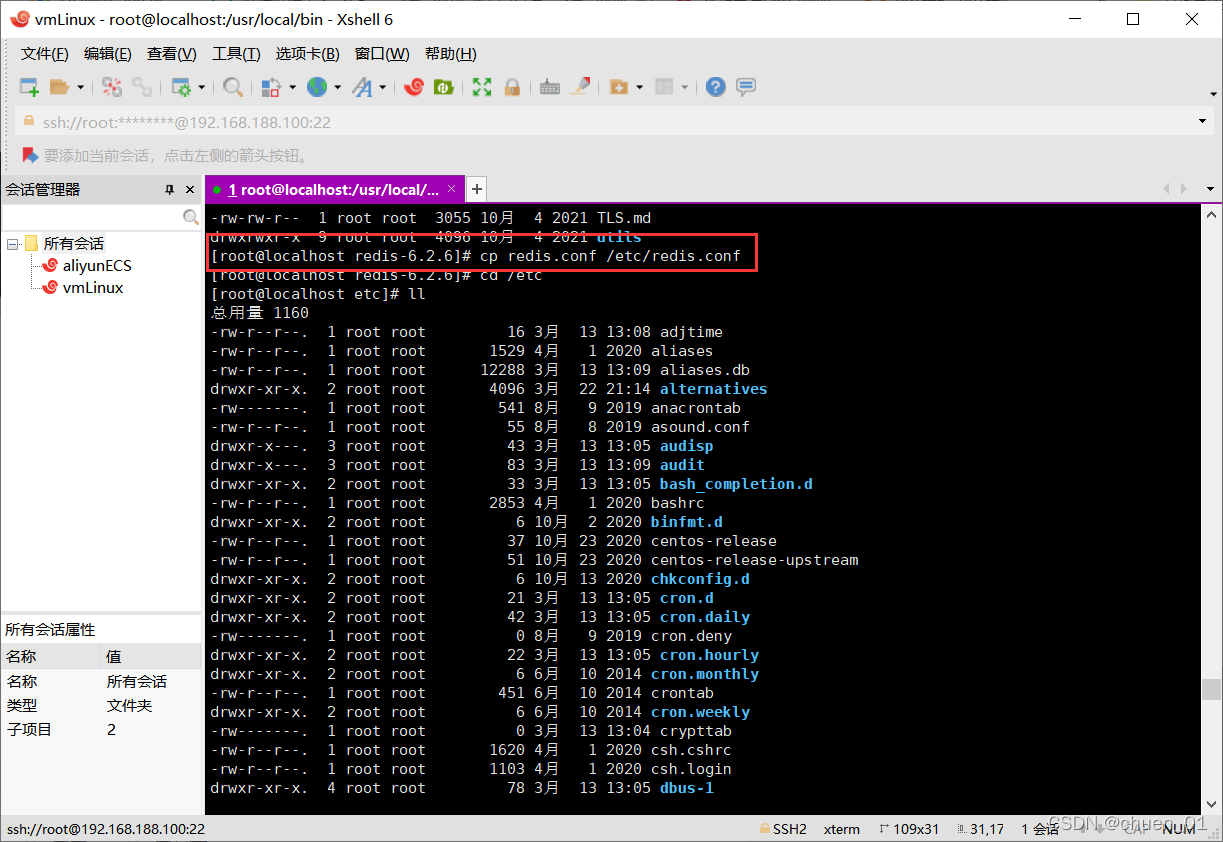Lock the screen using the padlock icon
The image size is (1223, 842).
(x=511, y=87)
